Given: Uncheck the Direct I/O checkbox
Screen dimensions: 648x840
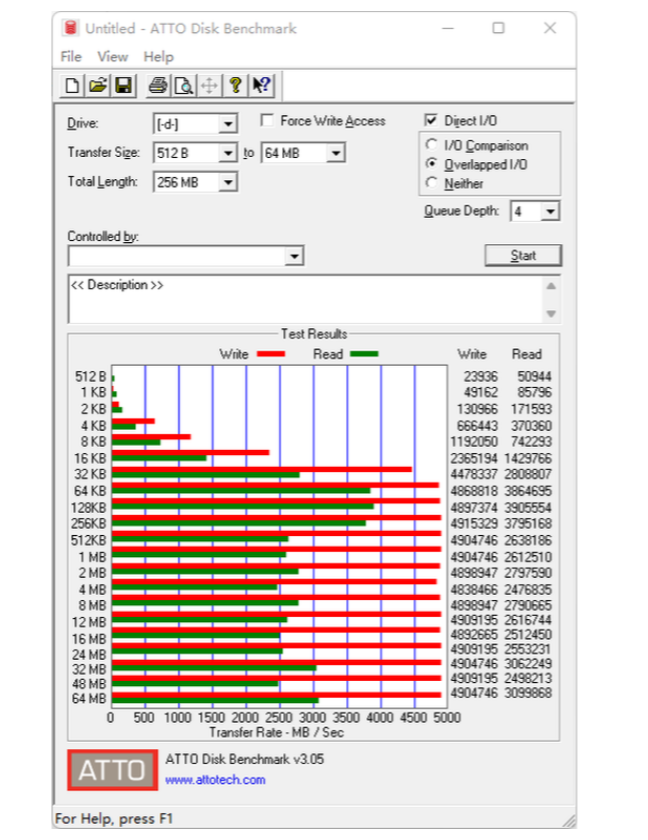Looking at the screenshot, I should click(x=430, y=120).
